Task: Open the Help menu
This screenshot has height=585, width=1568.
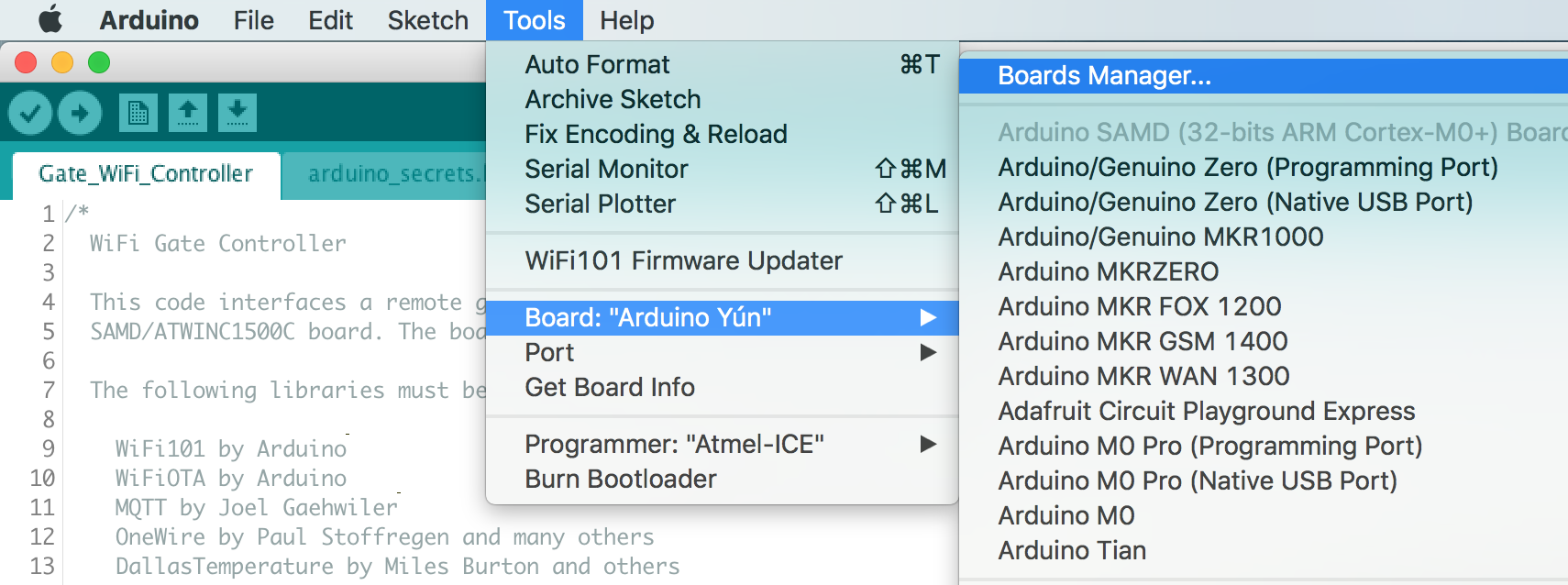Action: pyautogui.click(x=627, y=20)
